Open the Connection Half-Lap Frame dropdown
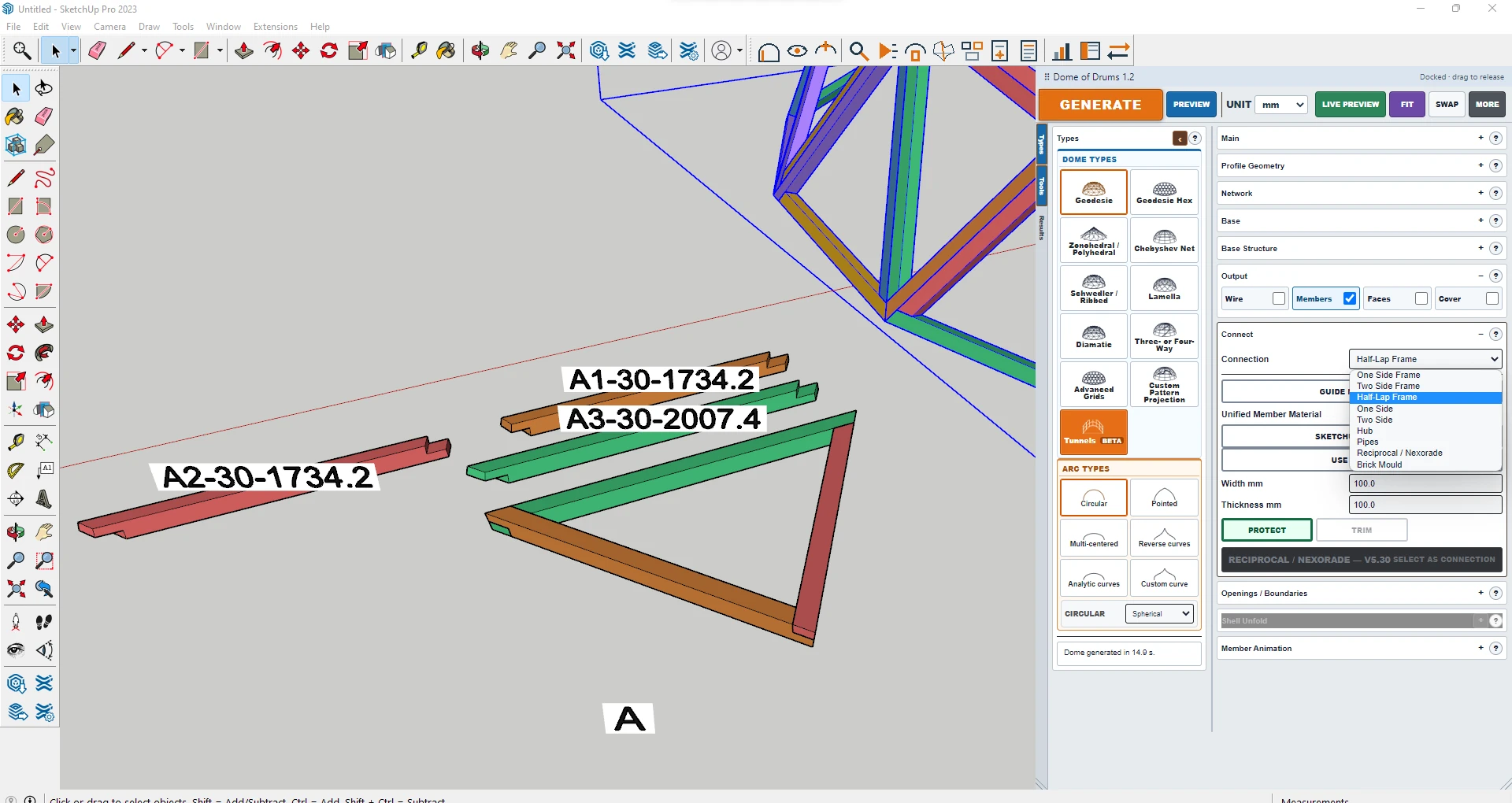1512x803 pixels. tap(1425, 359)
